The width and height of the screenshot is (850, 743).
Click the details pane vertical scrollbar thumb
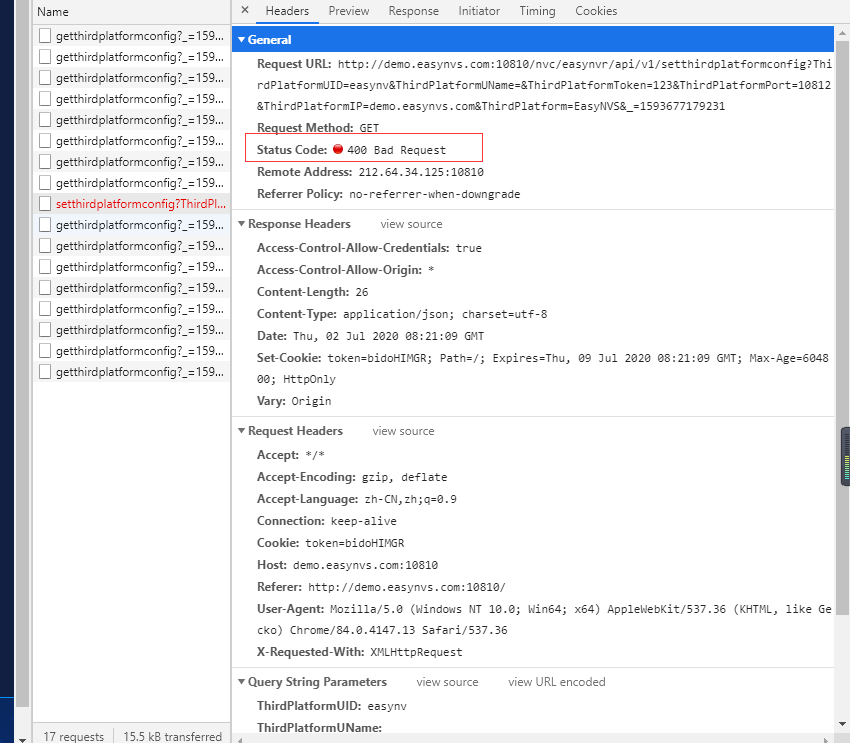coord(842,328)
